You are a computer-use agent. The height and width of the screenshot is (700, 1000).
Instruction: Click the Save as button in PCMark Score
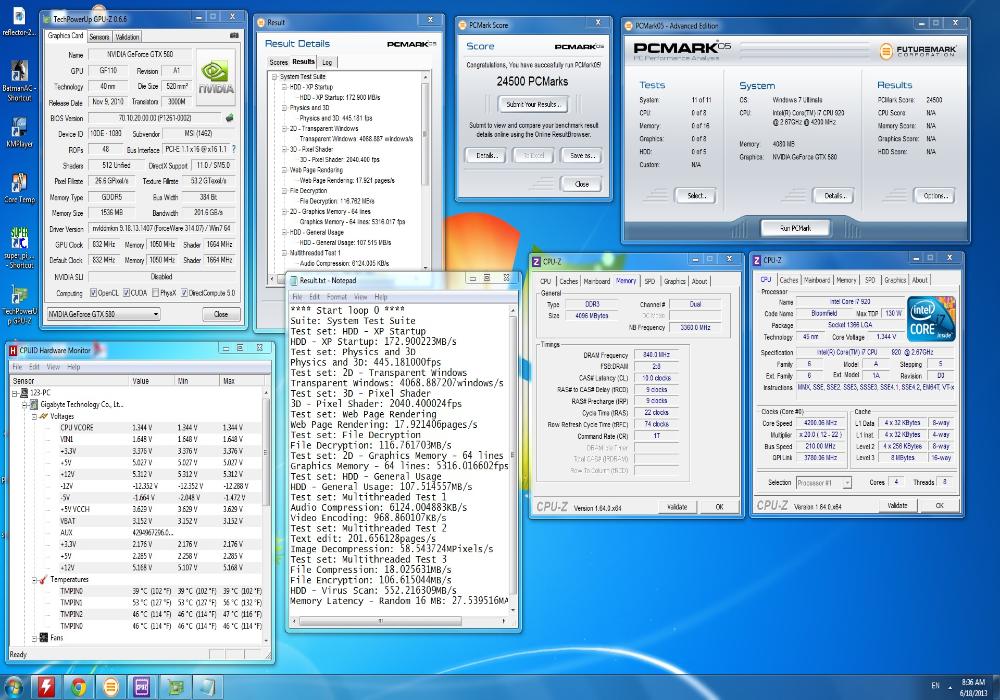click(581, 156)
